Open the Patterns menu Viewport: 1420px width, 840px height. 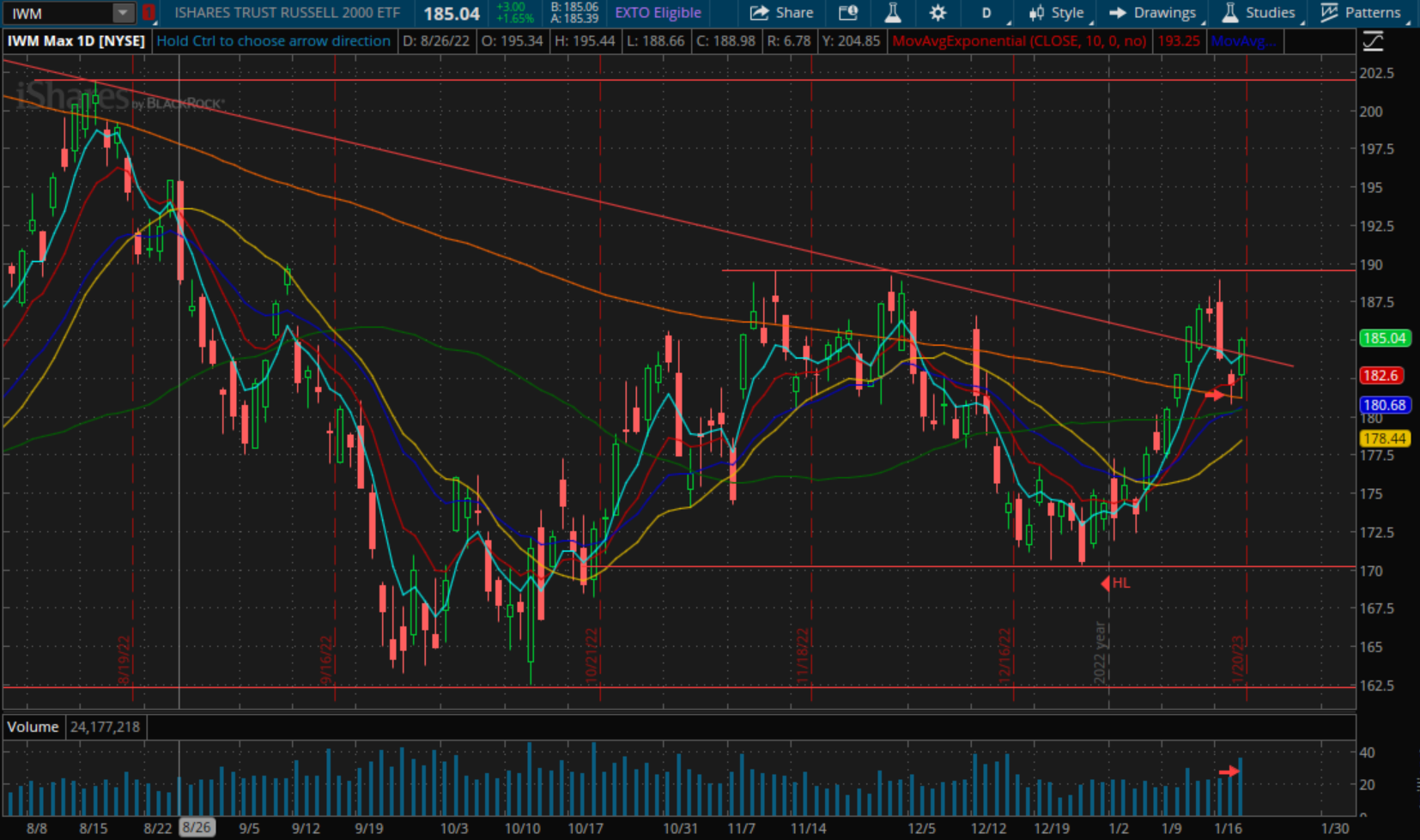[x=1361, y=13]
